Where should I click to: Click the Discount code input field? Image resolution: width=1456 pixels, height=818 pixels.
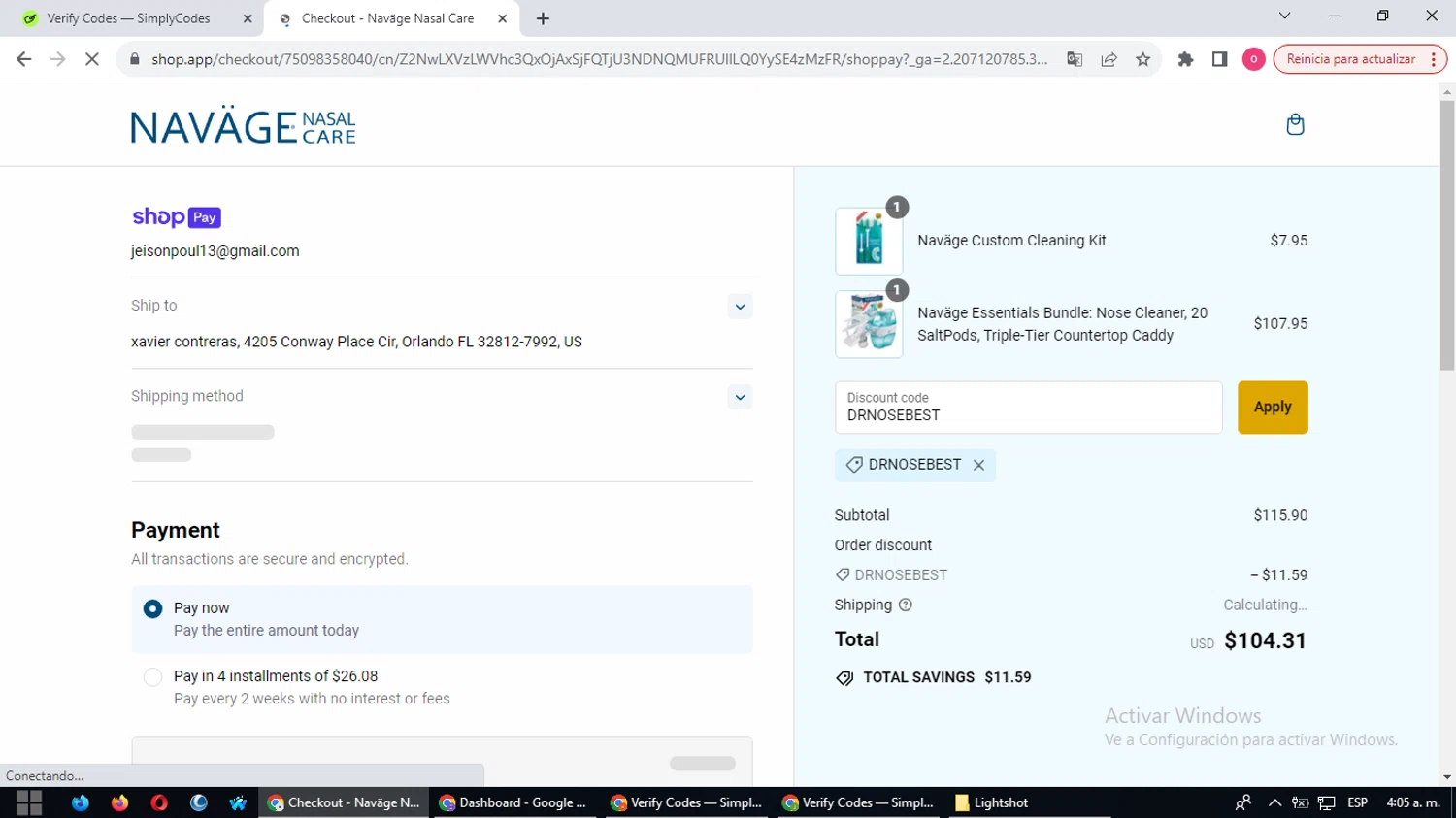click(1029, 408)
